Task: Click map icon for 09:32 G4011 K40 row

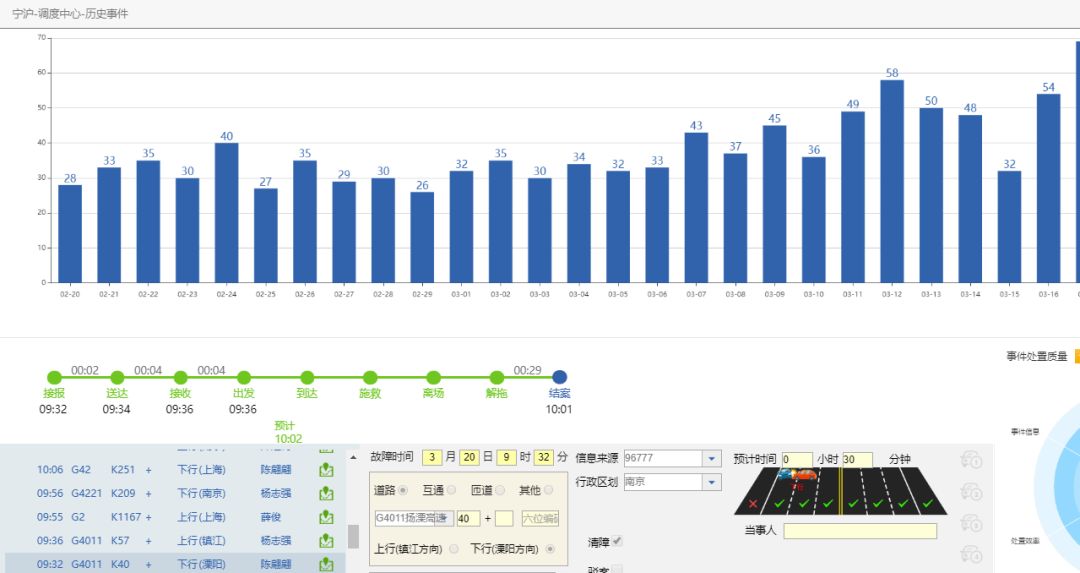Action: tap(326, 565)
